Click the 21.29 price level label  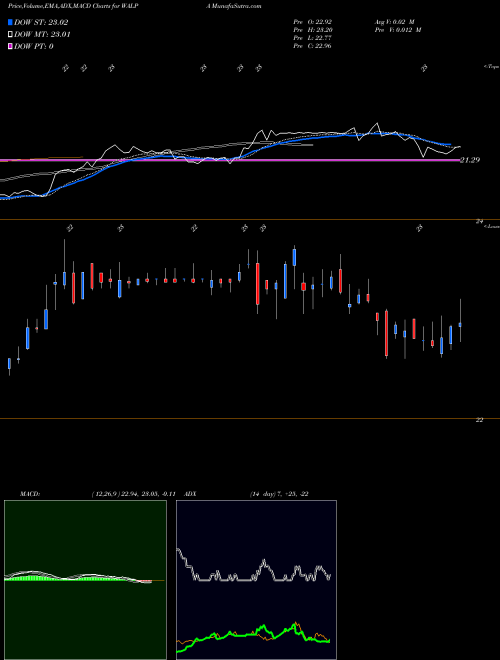click(x=470, y=160)
